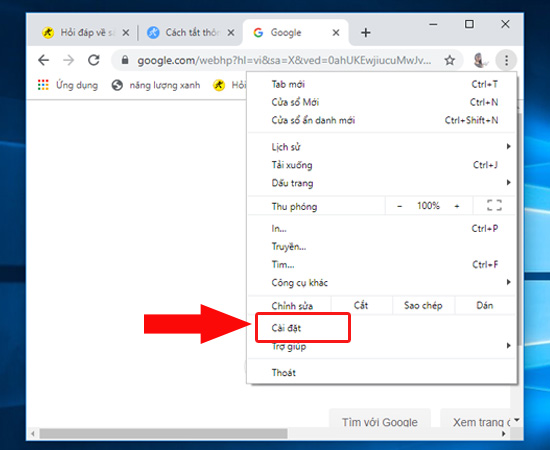The height and width of the screenshot is (450, 550).
Task: Click the Tìm với Google button
Action: (380, 422)
